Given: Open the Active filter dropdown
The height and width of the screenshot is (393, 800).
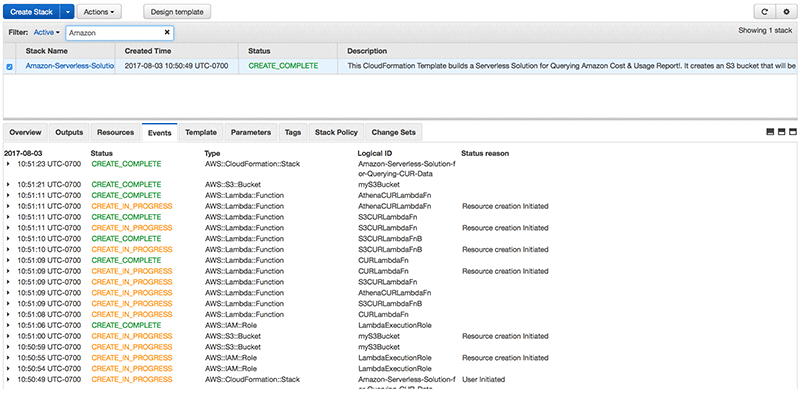Looking at the screenshot, I should point(46,32).
